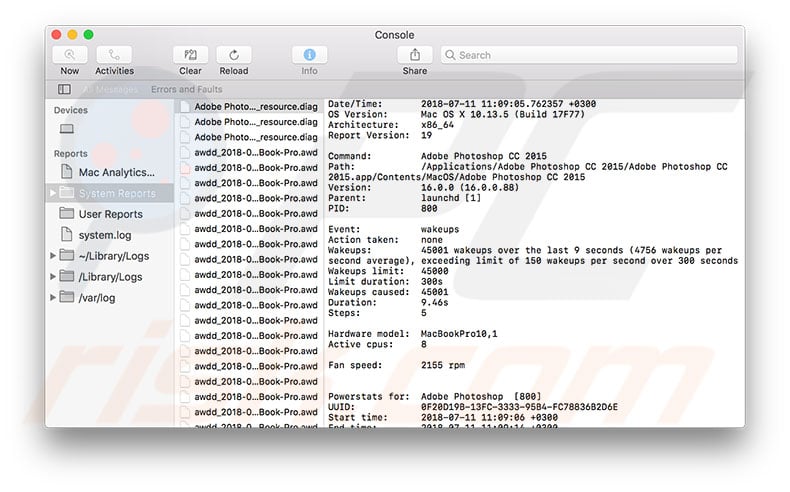Select the first Adobe Photoshop resource.diag report

(256, 106)
